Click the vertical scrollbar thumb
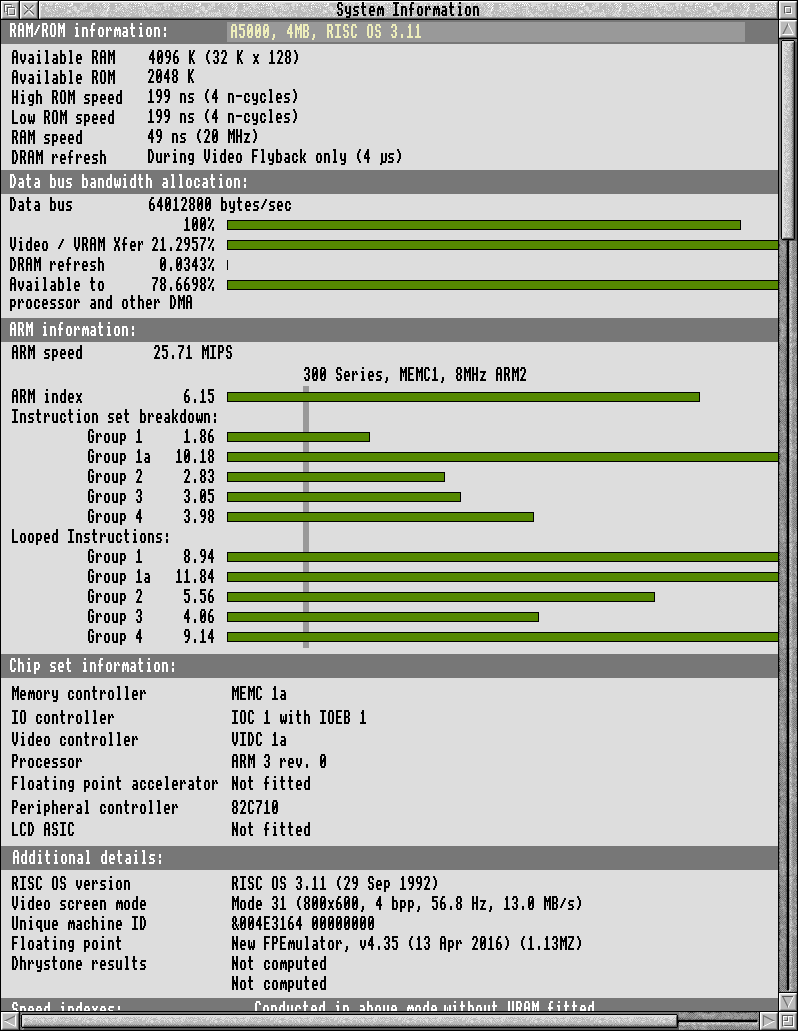 (787, 139)
